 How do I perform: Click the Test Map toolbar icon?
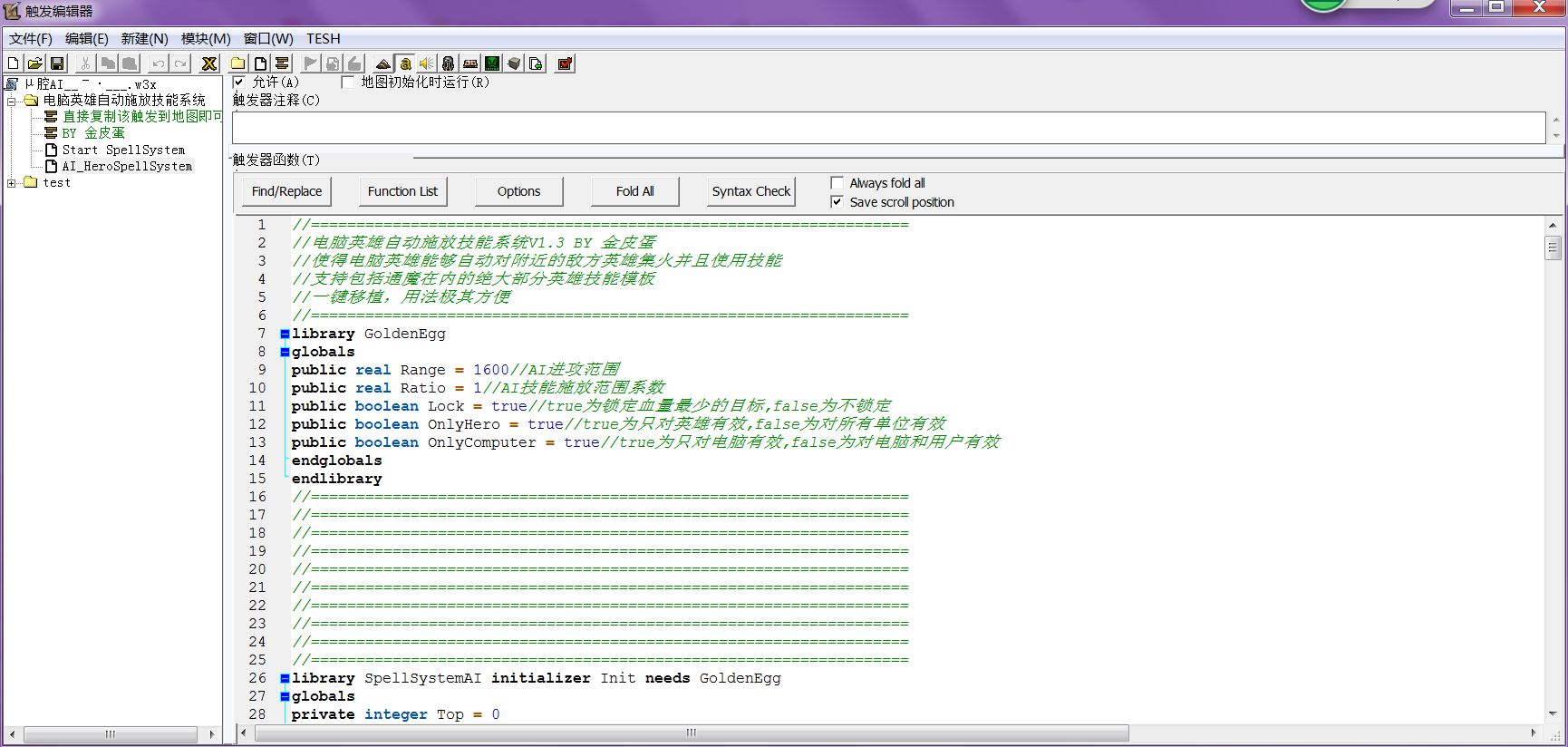coord(565,63)
